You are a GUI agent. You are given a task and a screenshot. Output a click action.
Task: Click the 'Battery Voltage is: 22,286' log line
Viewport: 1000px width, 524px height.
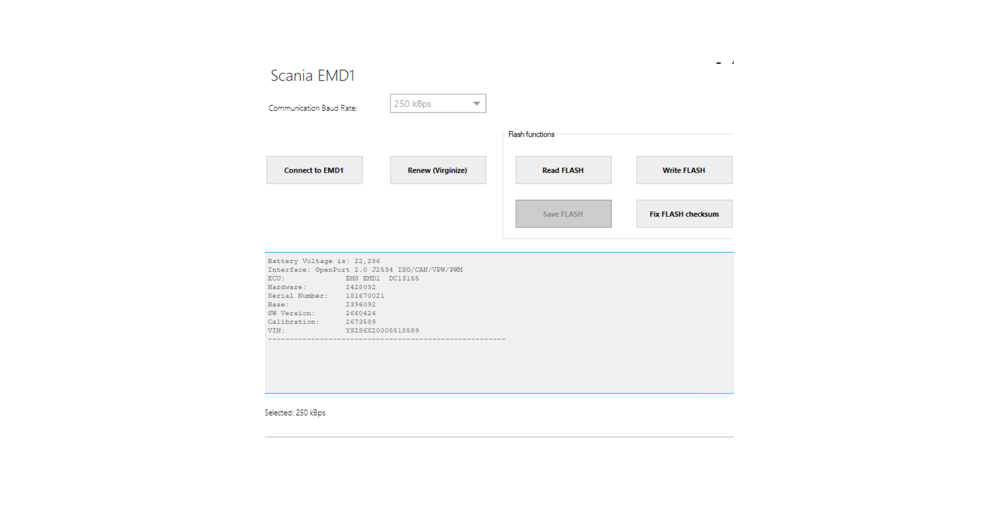(324, 261)
